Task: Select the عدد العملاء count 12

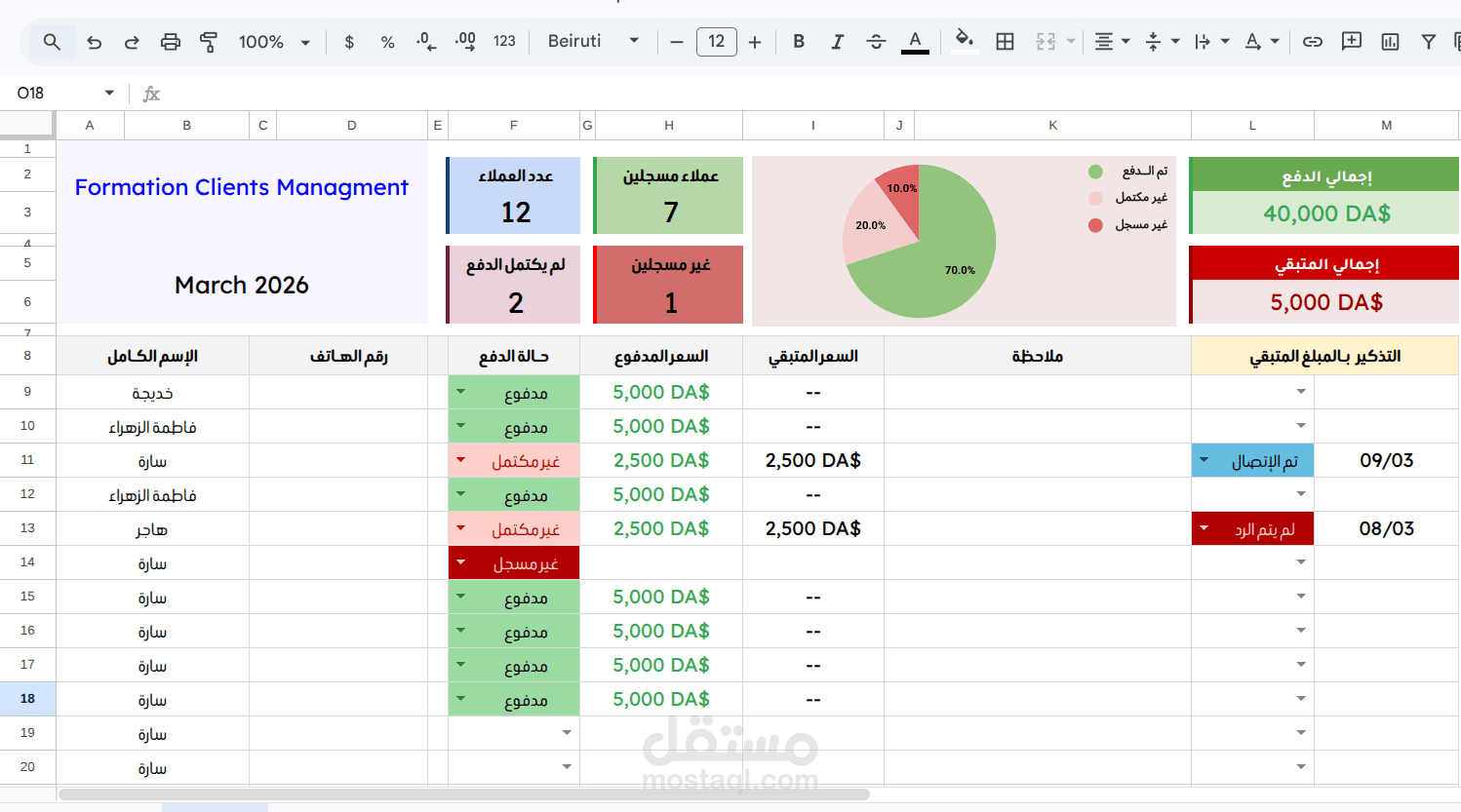Action: [x=516, y=212]
